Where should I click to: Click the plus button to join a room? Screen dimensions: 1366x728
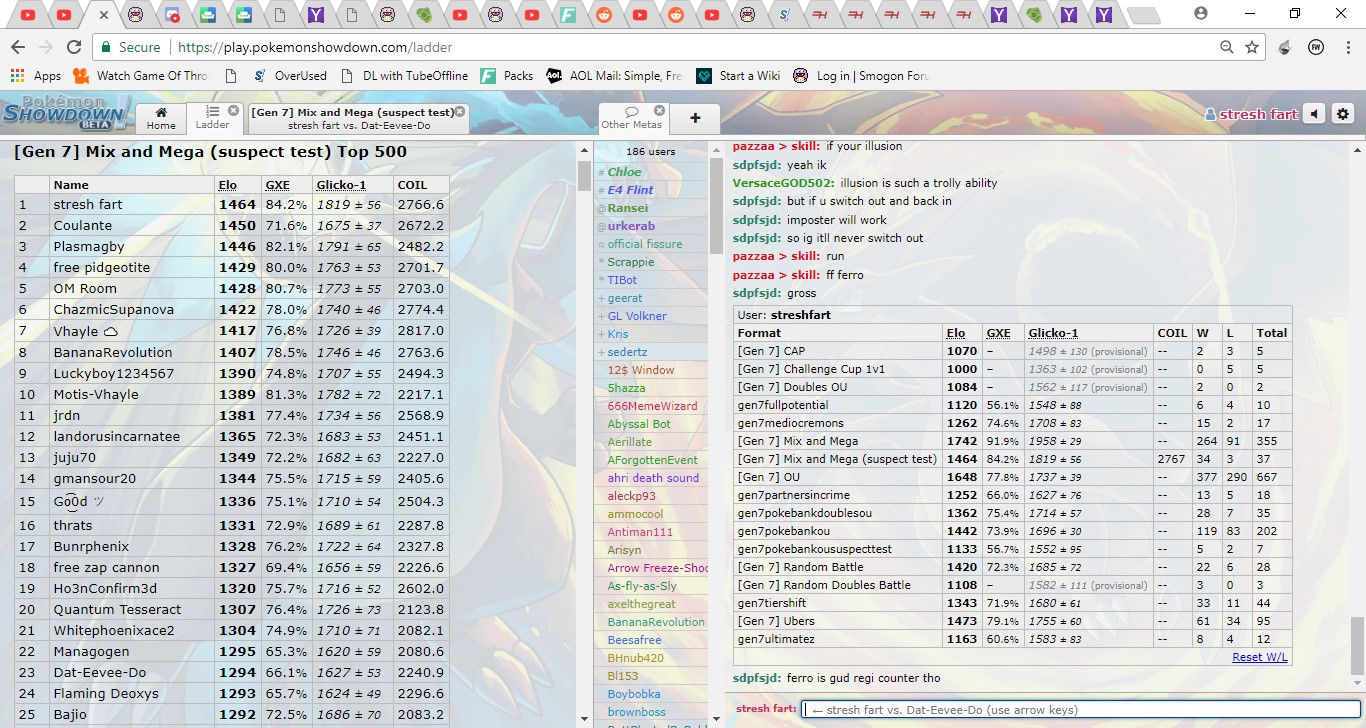[695, 118]
